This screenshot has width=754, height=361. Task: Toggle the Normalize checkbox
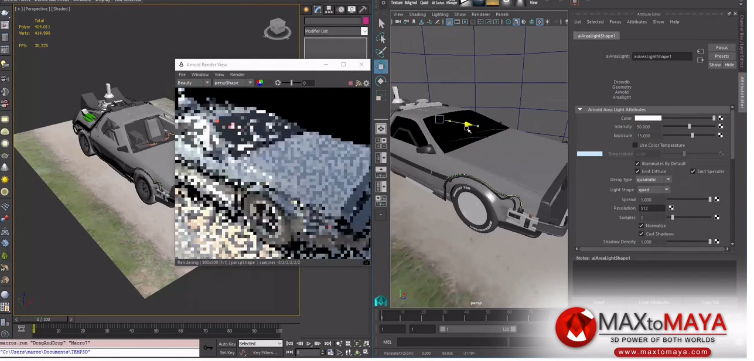point(641,225)
